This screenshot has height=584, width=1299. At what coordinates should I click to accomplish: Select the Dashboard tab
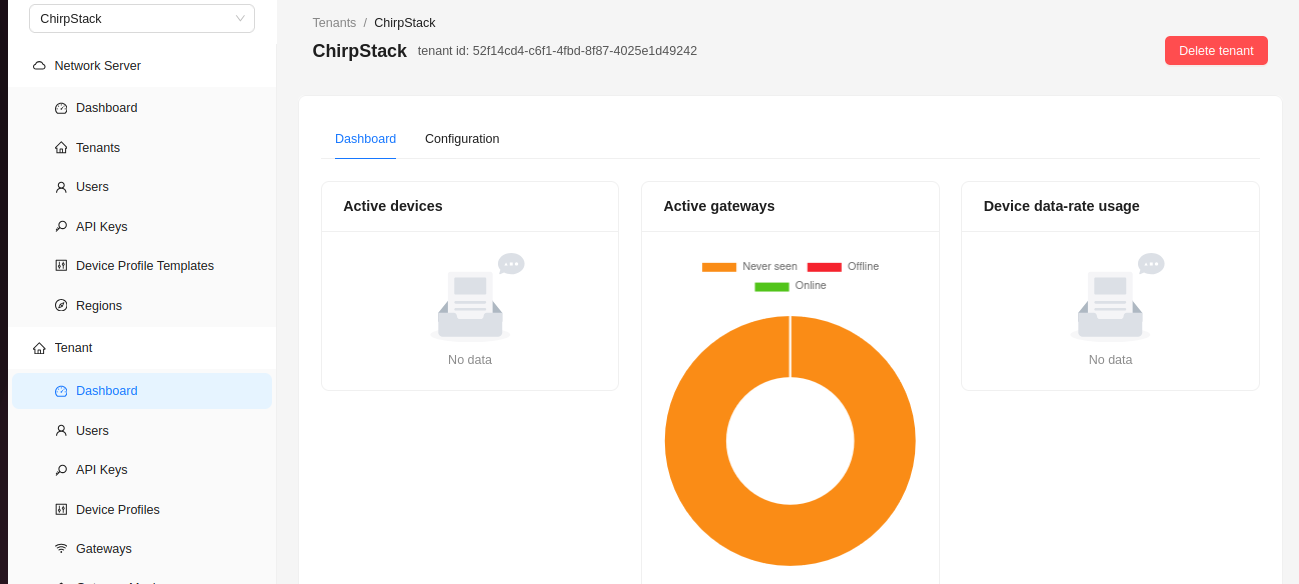365,139
